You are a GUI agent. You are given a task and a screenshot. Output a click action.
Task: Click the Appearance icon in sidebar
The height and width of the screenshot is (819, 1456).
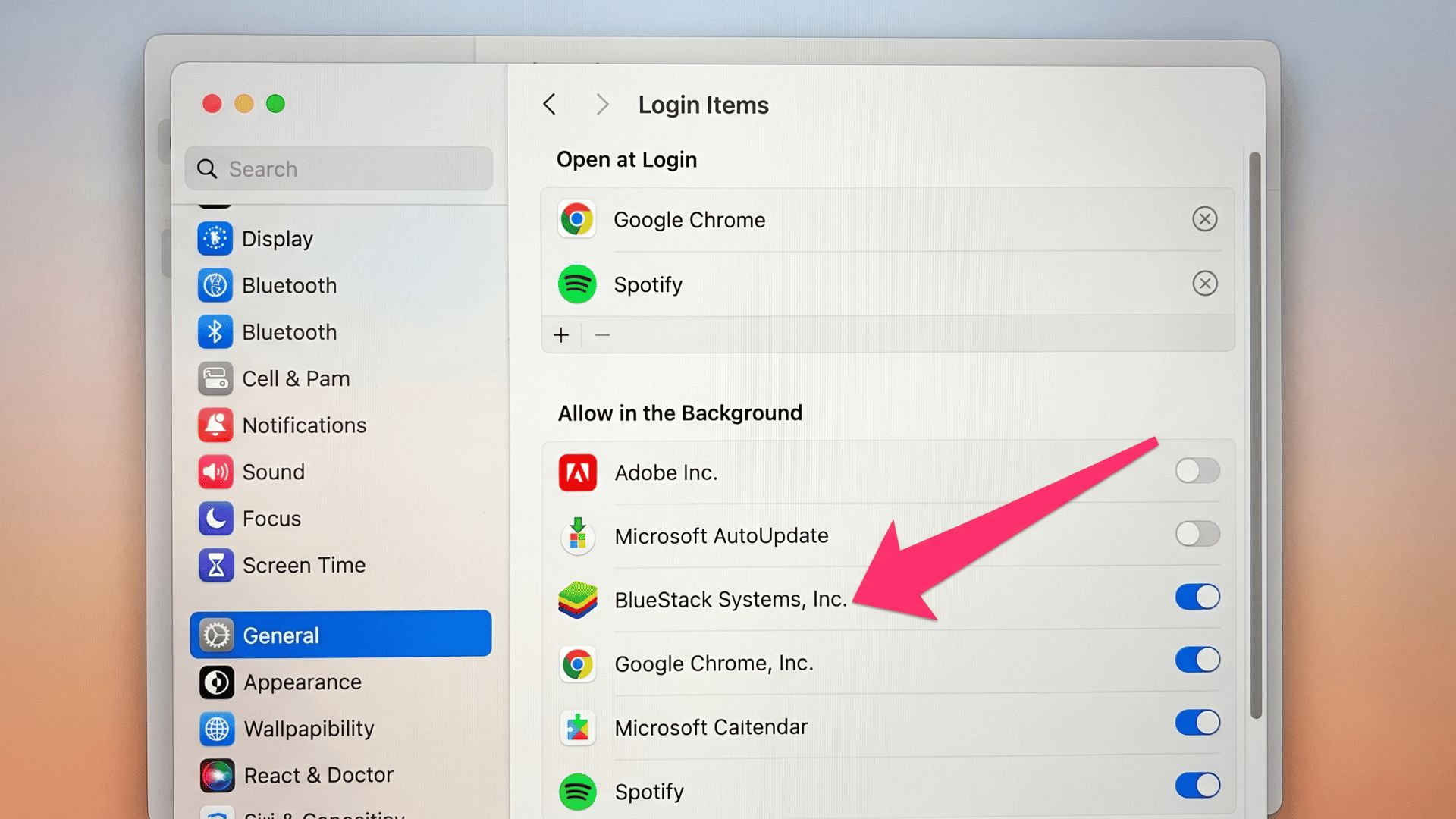click(x=217, y=682)
